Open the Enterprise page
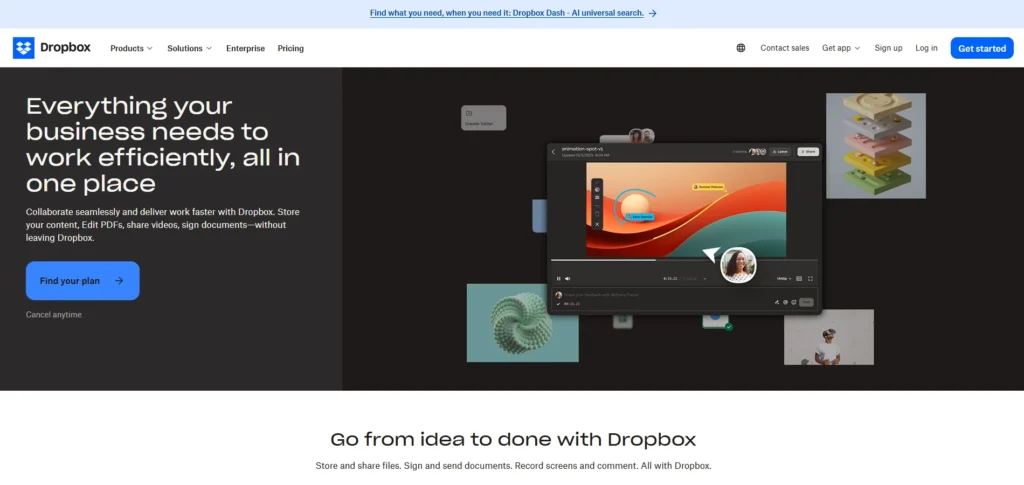This screenshot has height=485, width=1024. 246,48
